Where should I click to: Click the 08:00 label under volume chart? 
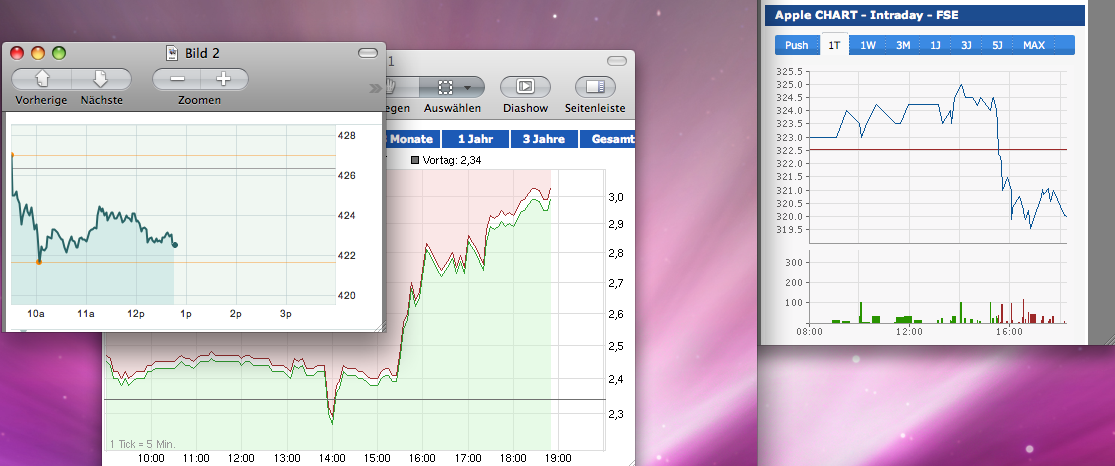809,332
